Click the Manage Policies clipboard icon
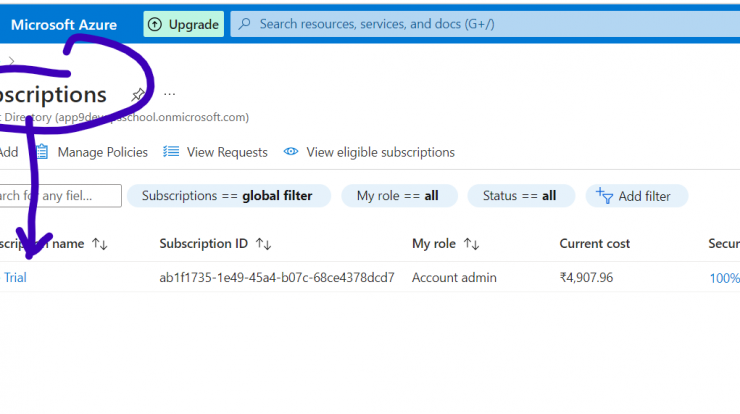 click(42, 152)
